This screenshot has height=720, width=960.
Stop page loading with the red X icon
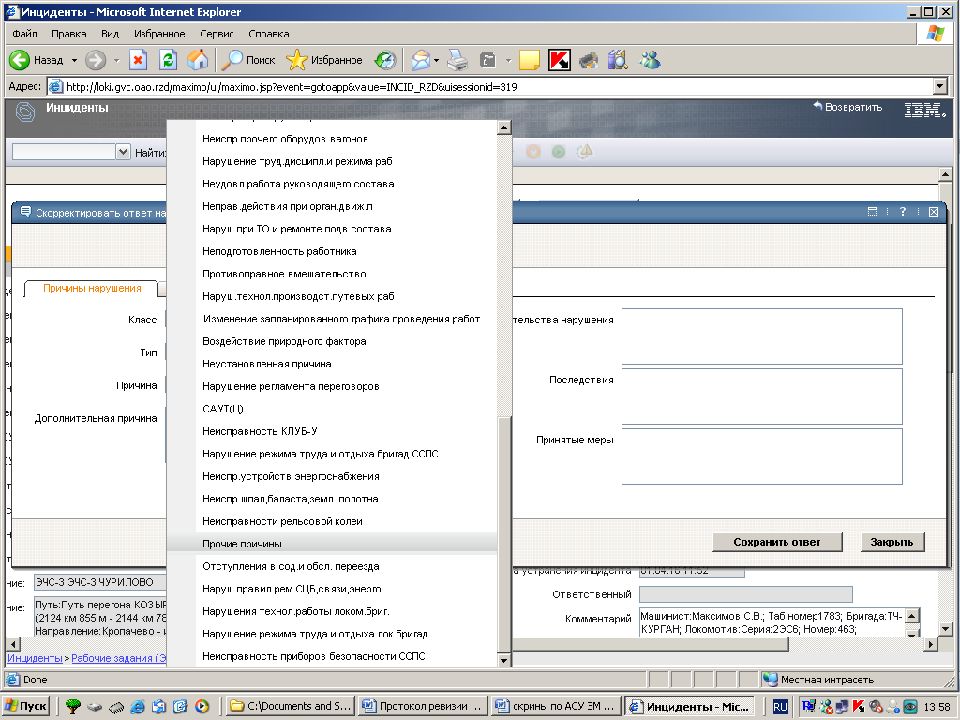tap(138, 60)
